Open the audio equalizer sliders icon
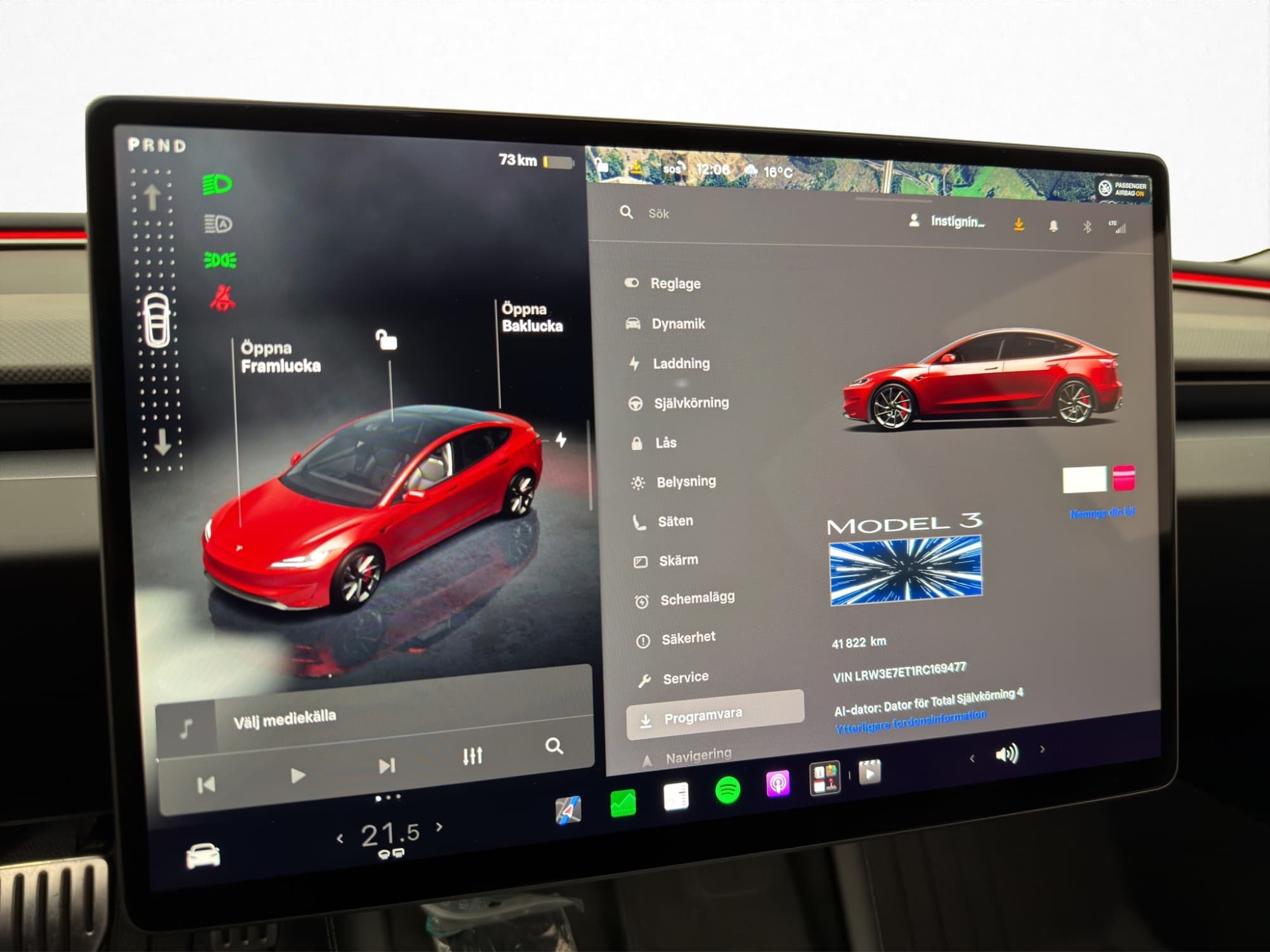This screenshot has height=952, width=1270. 472,755
